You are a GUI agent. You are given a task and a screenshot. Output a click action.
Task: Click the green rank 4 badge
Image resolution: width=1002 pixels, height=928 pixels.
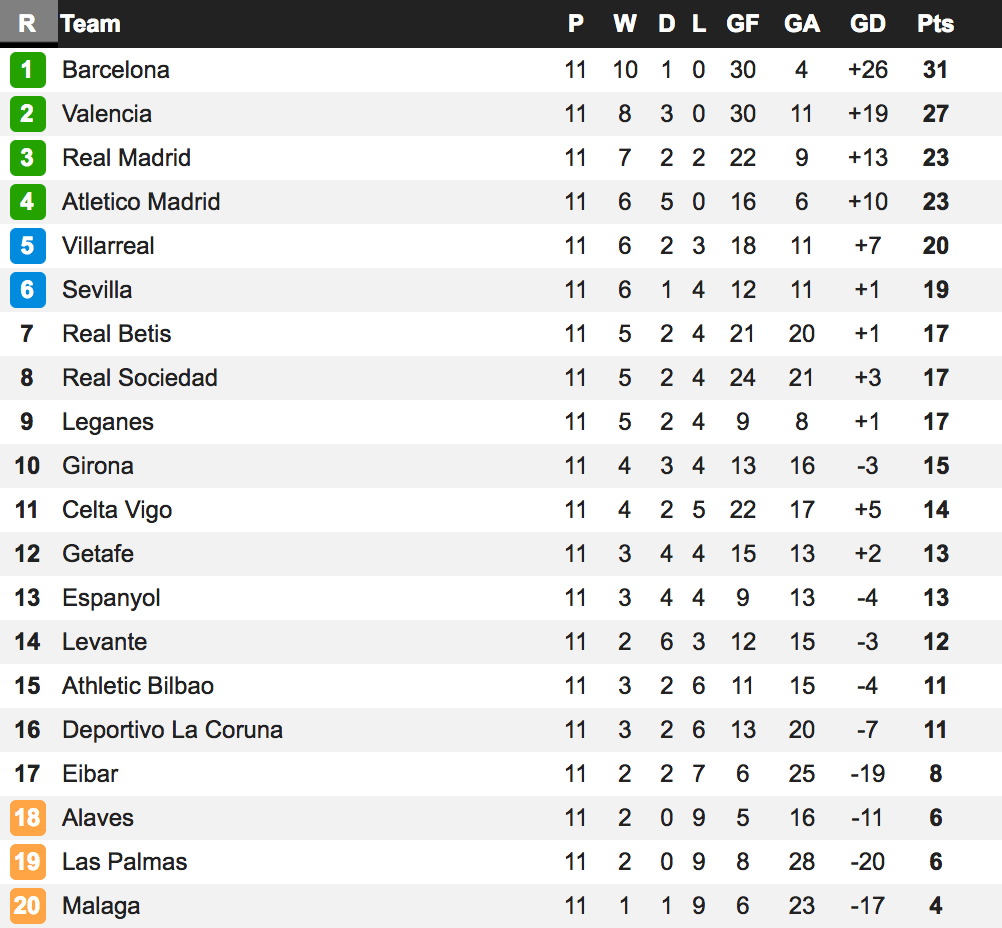coord(27,202)
